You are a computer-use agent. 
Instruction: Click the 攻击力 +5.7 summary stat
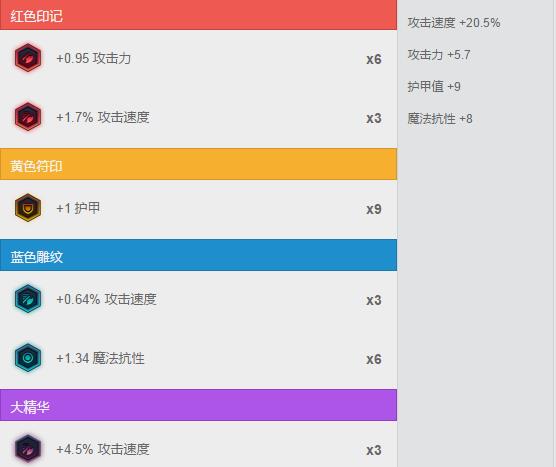pyautogui.click(x=439, y=55)
